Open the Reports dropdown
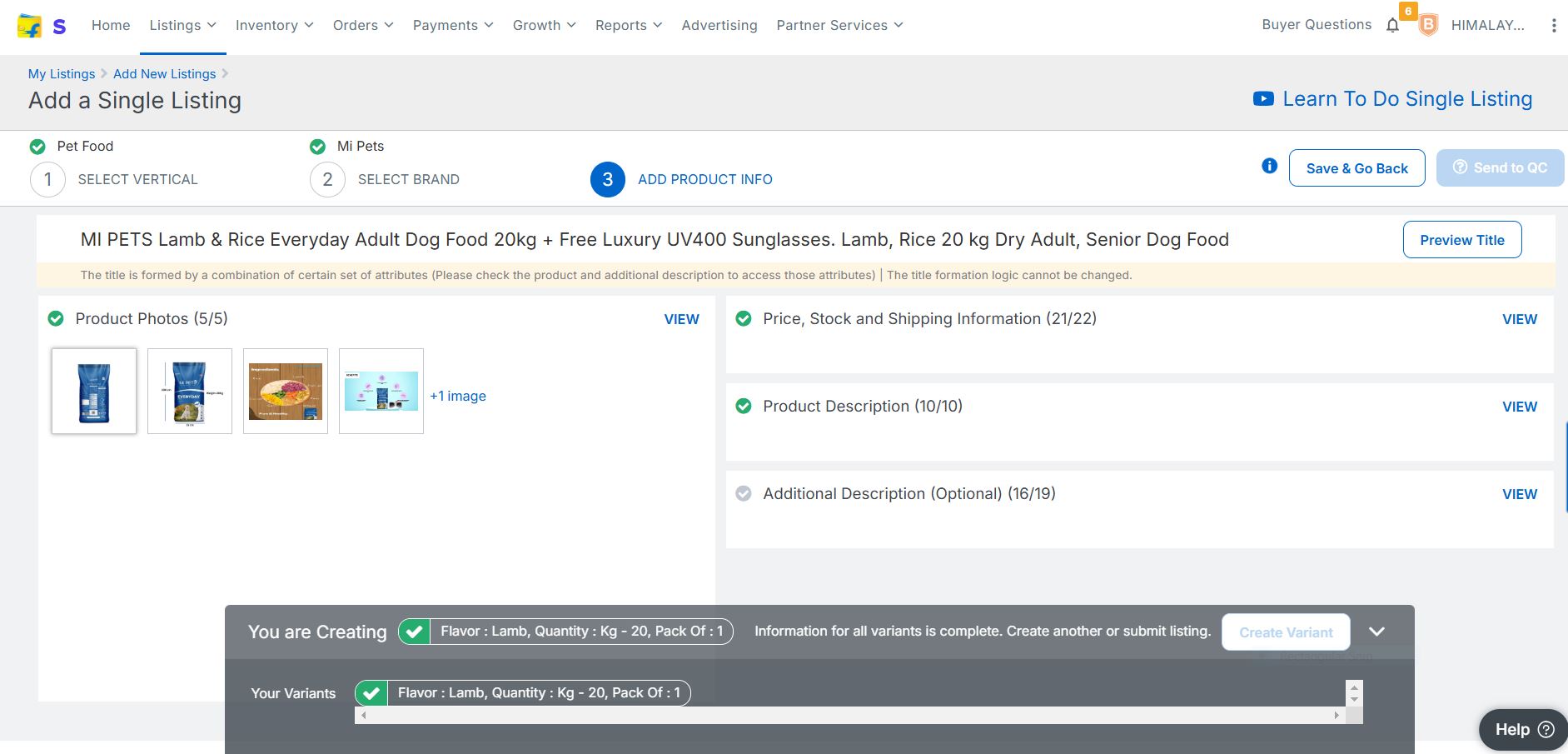This screenshot has width=1568, height=754. 629,26
